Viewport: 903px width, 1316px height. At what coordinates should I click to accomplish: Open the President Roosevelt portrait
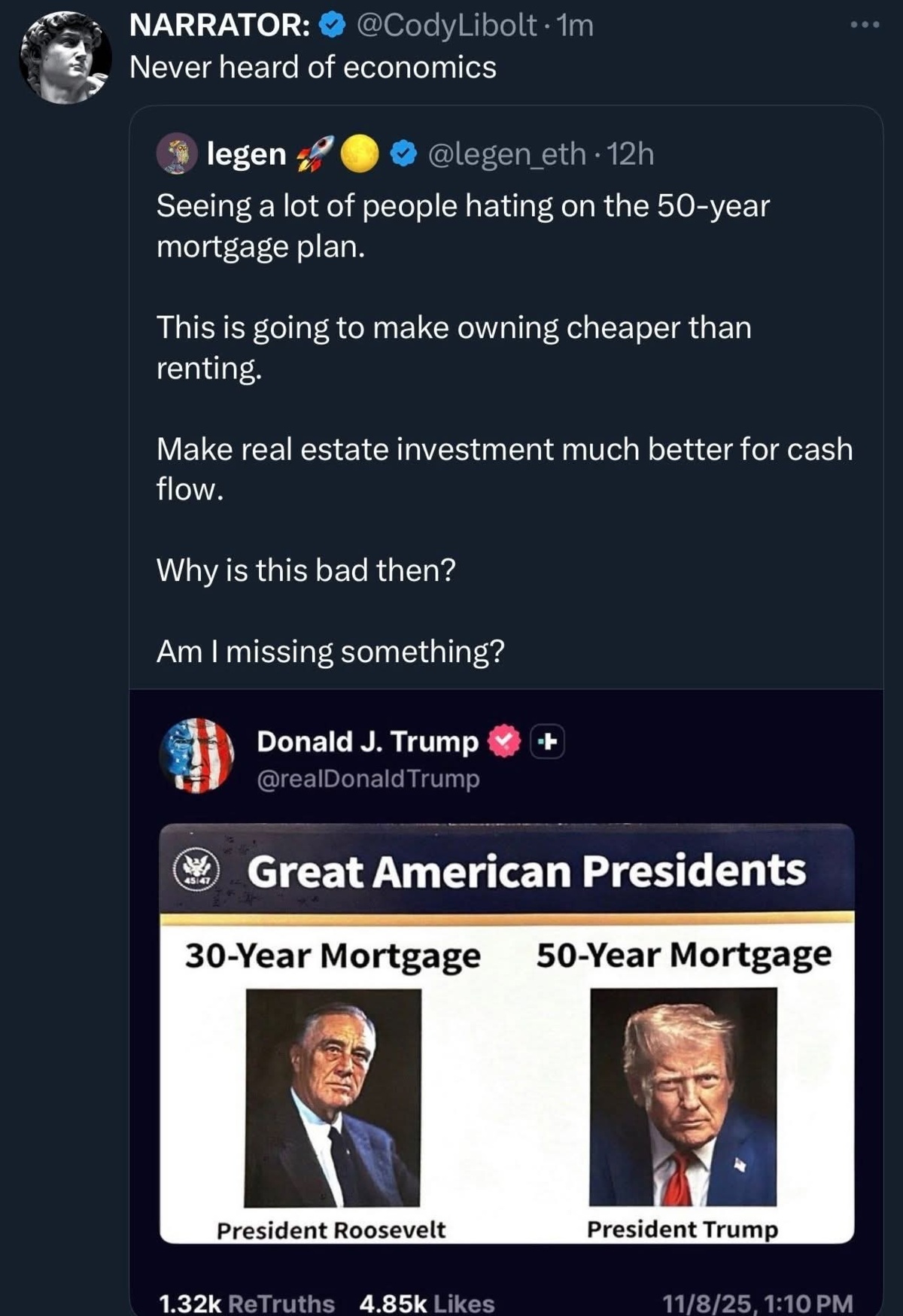coord(333,1098)
